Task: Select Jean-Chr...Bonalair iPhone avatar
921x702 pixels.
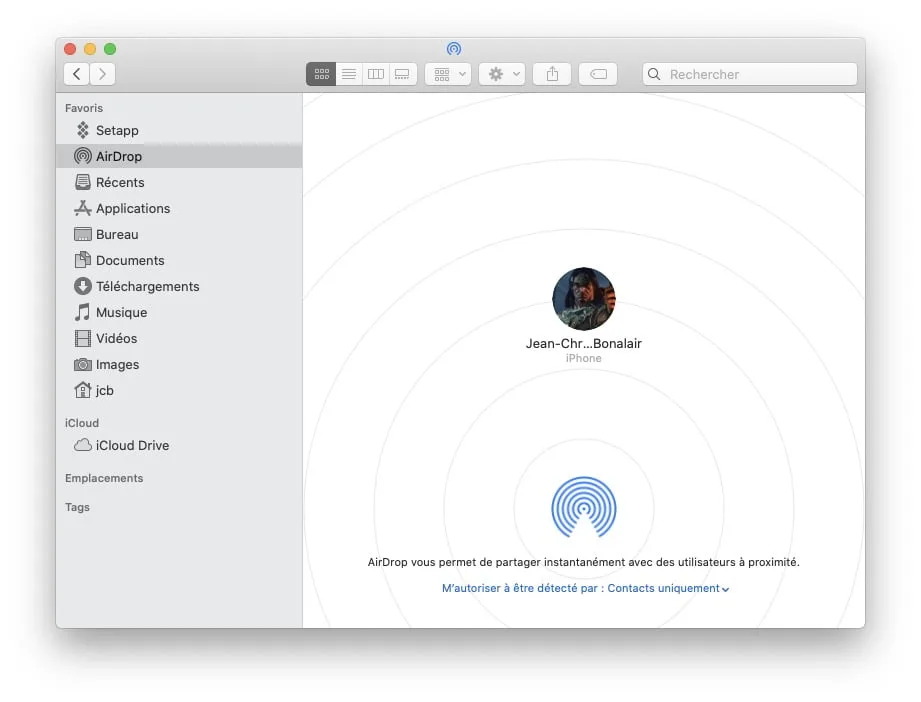Action: pyautogui.click(x=584, y=299)
